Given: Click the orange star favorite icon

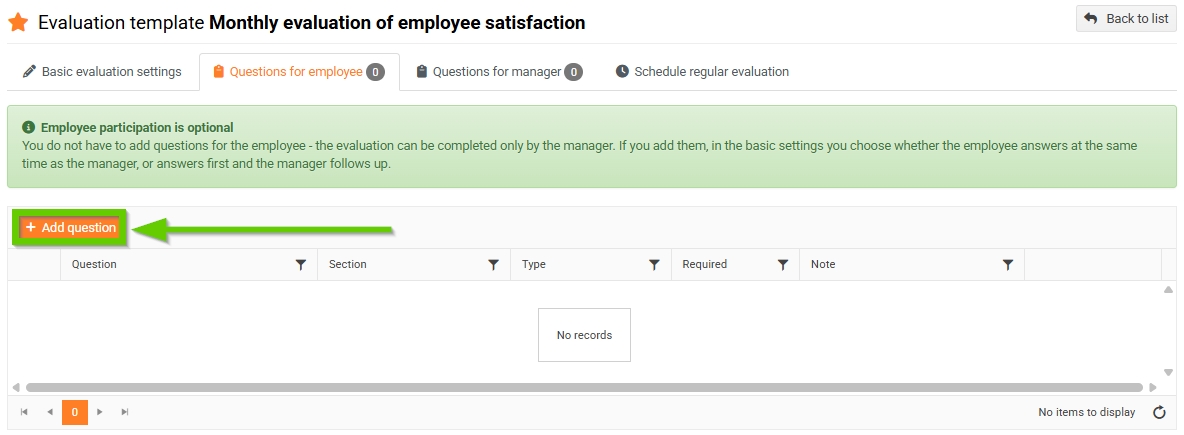Looking at the screenshot, I should coord(18,22).
